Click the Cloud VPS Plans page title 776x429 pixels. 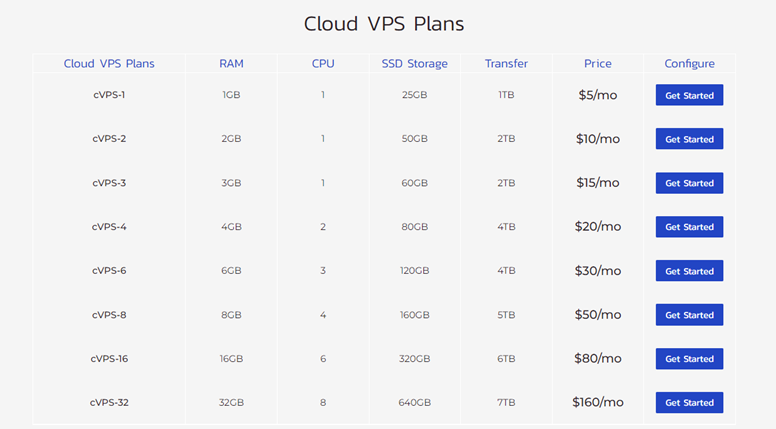pyautogui.click(x=384, y=23)
